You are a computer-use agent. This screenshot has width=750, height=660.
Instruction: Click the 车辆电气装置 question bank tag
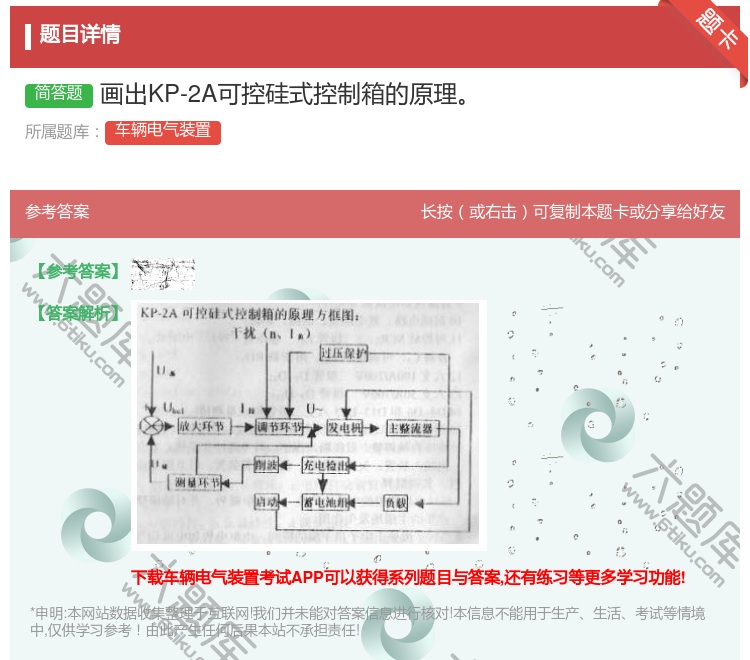point(163,132)
